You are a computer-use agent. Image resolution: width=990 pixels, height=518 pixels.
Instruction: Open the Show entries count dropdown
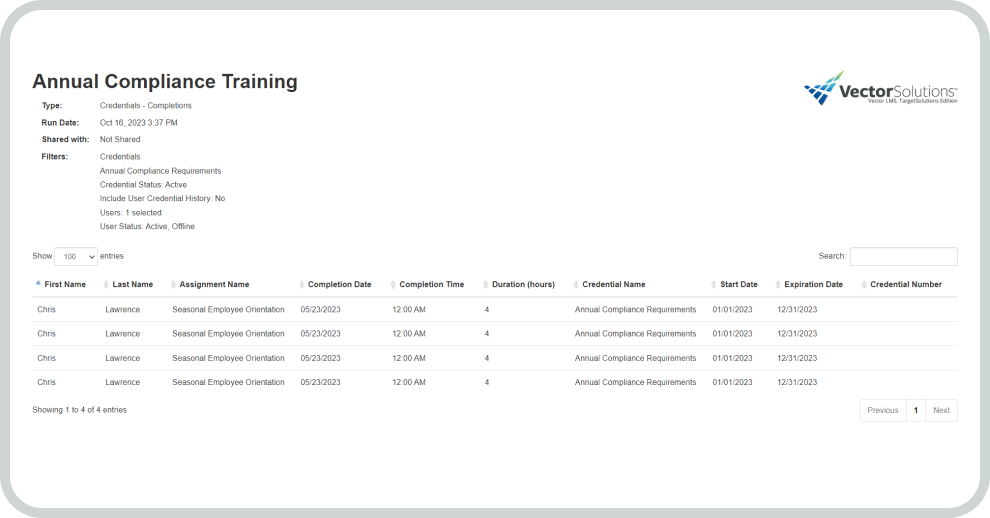pos(76,257)
